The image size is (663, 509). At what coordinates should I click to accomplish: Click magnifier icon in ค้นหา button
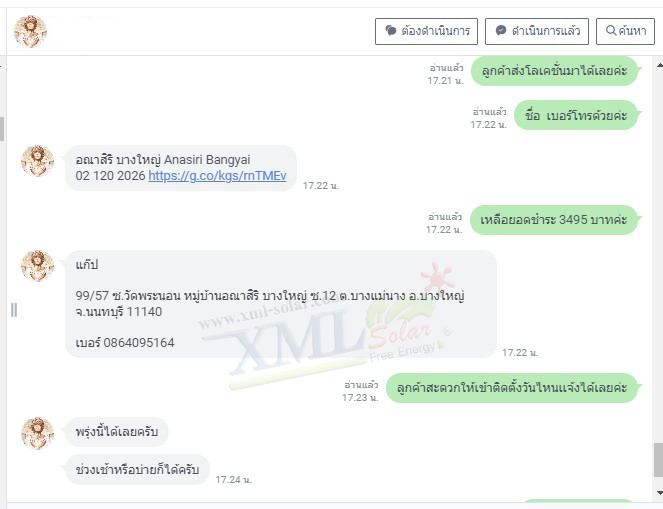click(x=611, y=30)
